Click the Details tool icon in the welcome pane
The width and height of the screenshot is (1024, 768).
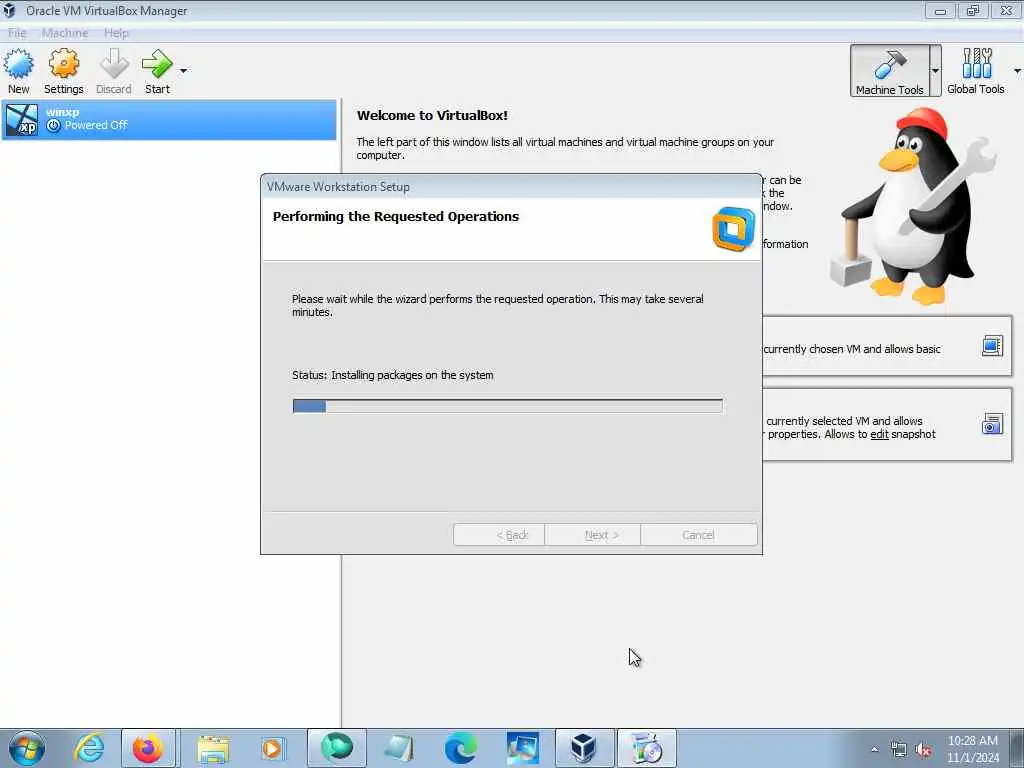992,345
